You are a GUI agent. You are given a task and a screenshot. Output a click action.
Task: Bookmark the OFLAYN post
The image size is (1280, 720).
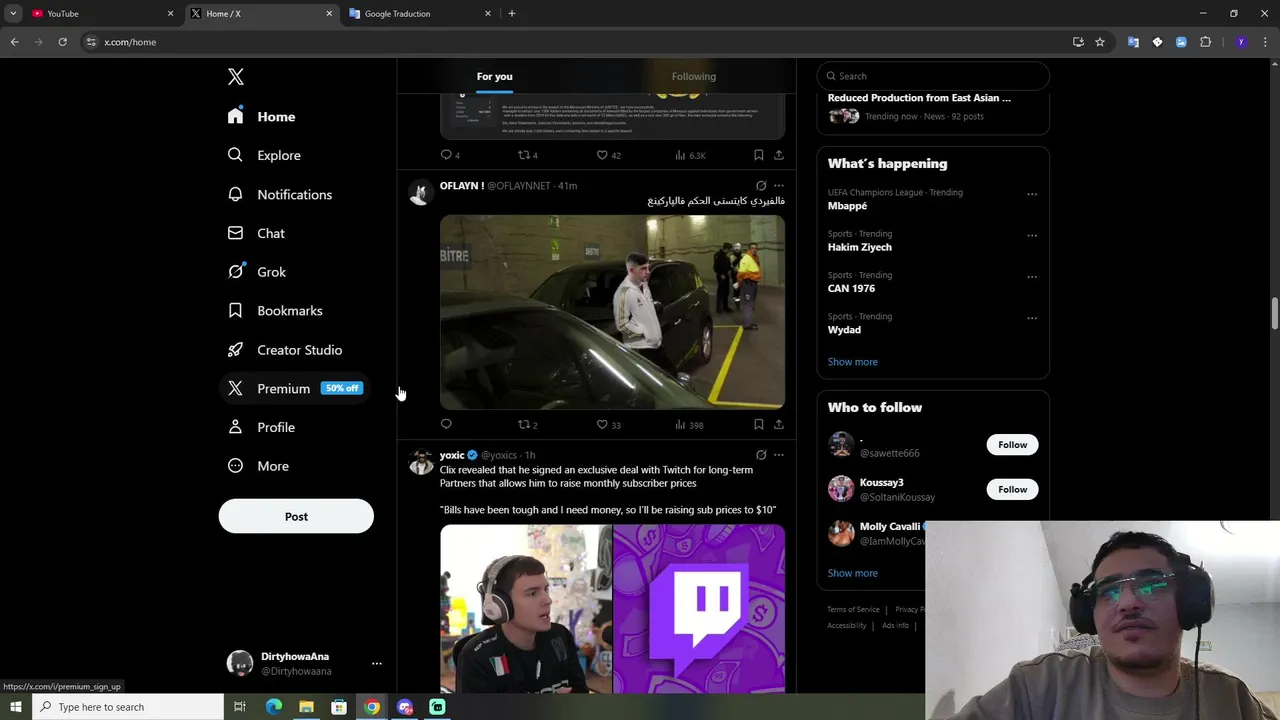[x=758, y=424]
